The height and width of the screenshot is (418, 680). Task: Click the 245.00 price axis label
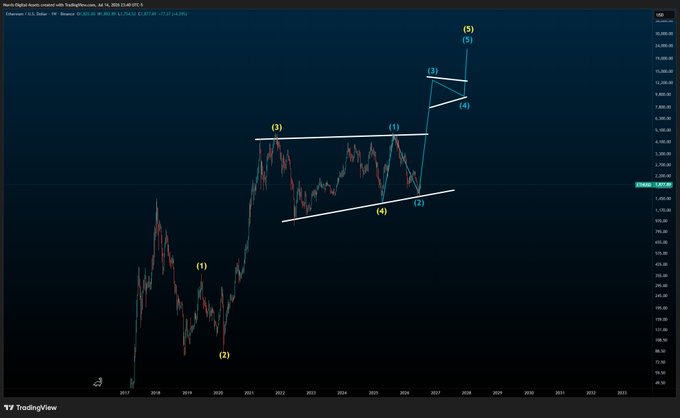pyautogui.click(x=662, y=296)
